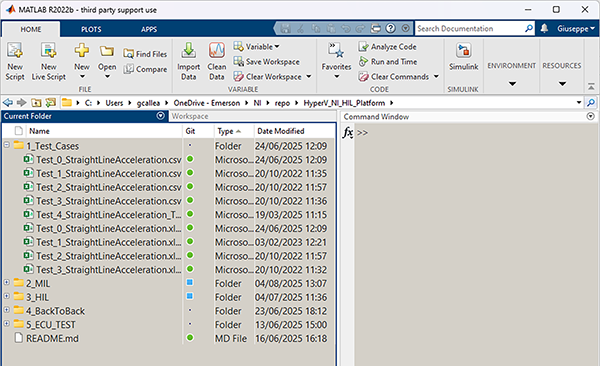
Task: Expand the 5_ECU_TEST folder
Action: pyautogui.click(x=7, y=324)
